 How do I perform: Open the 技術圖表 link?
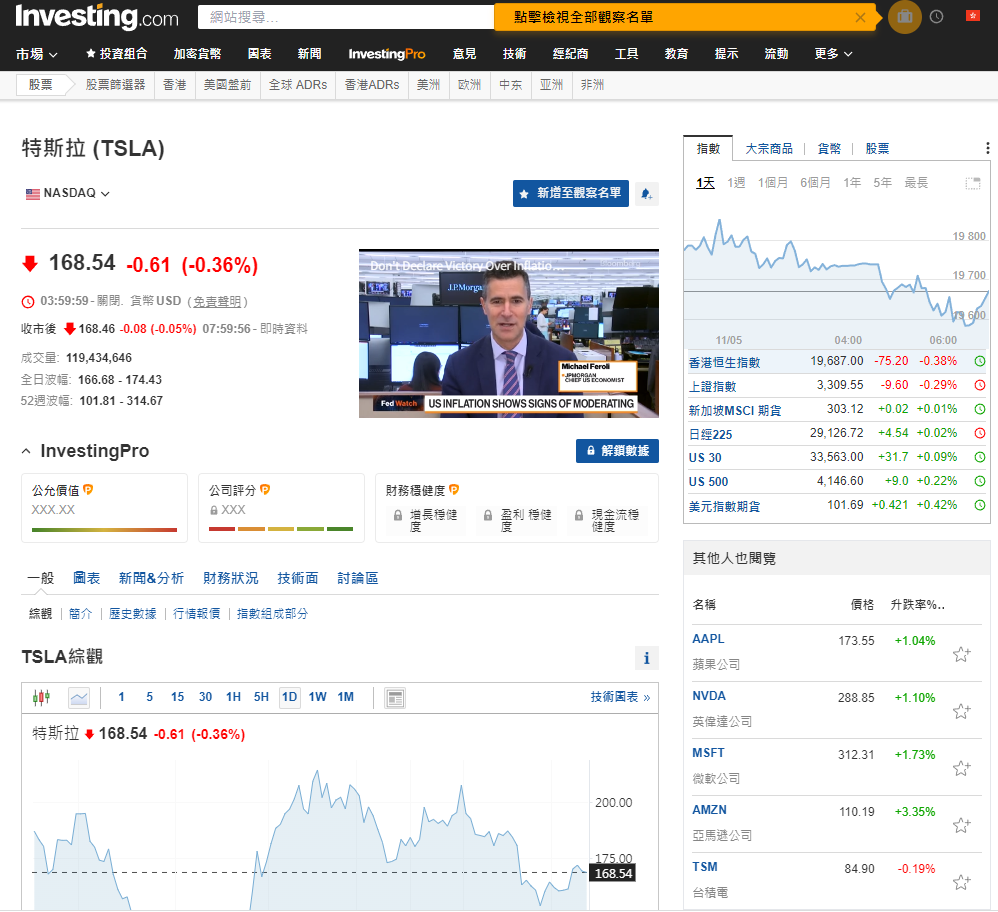pos(619,697)
